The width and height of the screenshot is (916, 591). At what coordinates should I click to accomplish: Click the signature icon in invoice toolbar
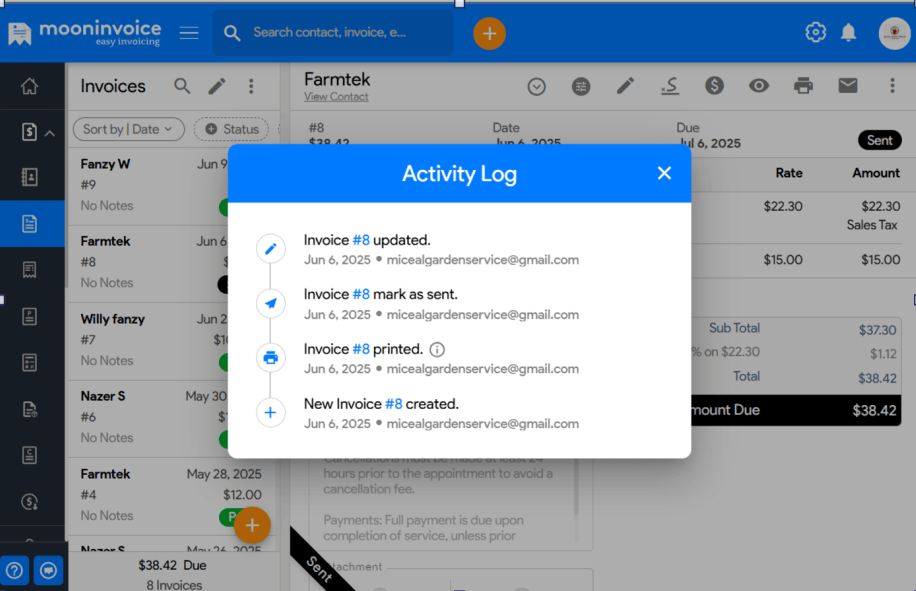[x=670, y=86]
